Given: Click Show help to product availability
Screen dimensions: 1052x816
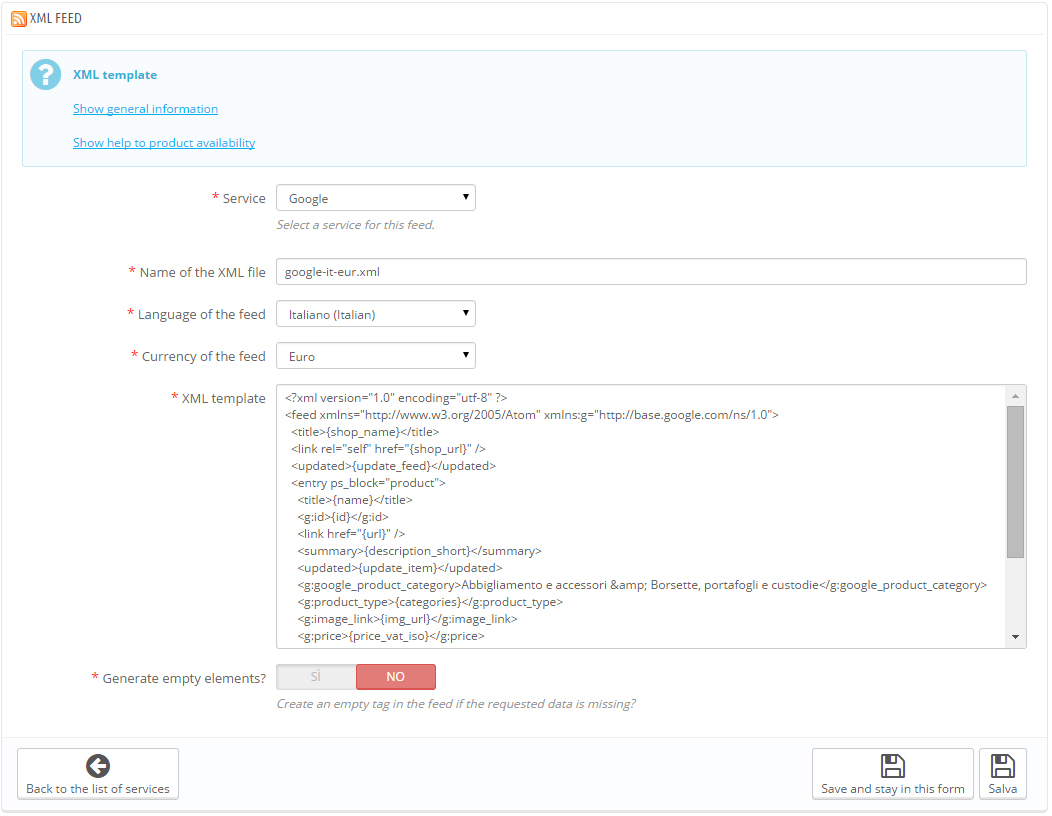Looking at the screenshot, I should pos(163,142).
